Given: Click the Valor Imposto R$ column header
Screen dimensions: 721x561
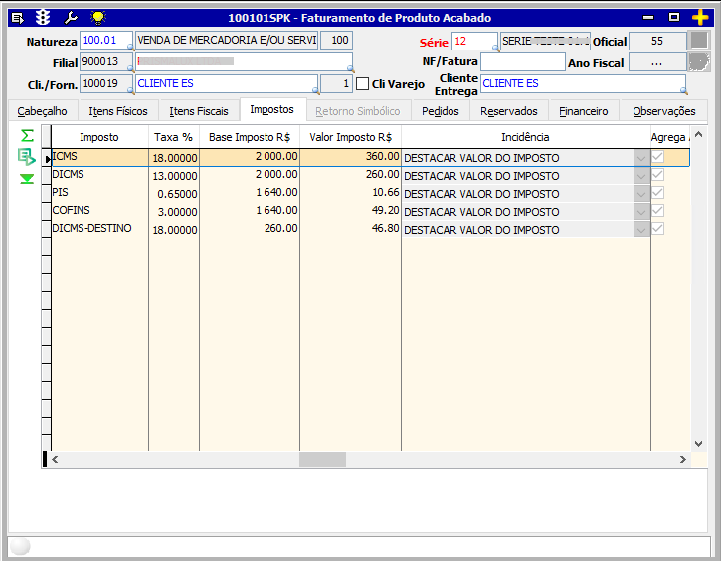Looking at the screenshot, I should (350, 137).
